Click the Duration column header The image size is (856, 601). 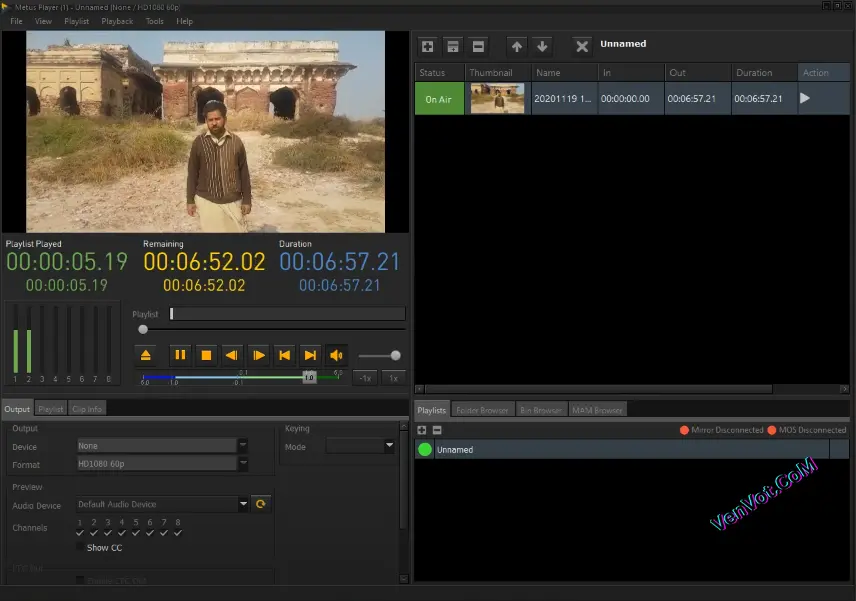click(763, 73)
